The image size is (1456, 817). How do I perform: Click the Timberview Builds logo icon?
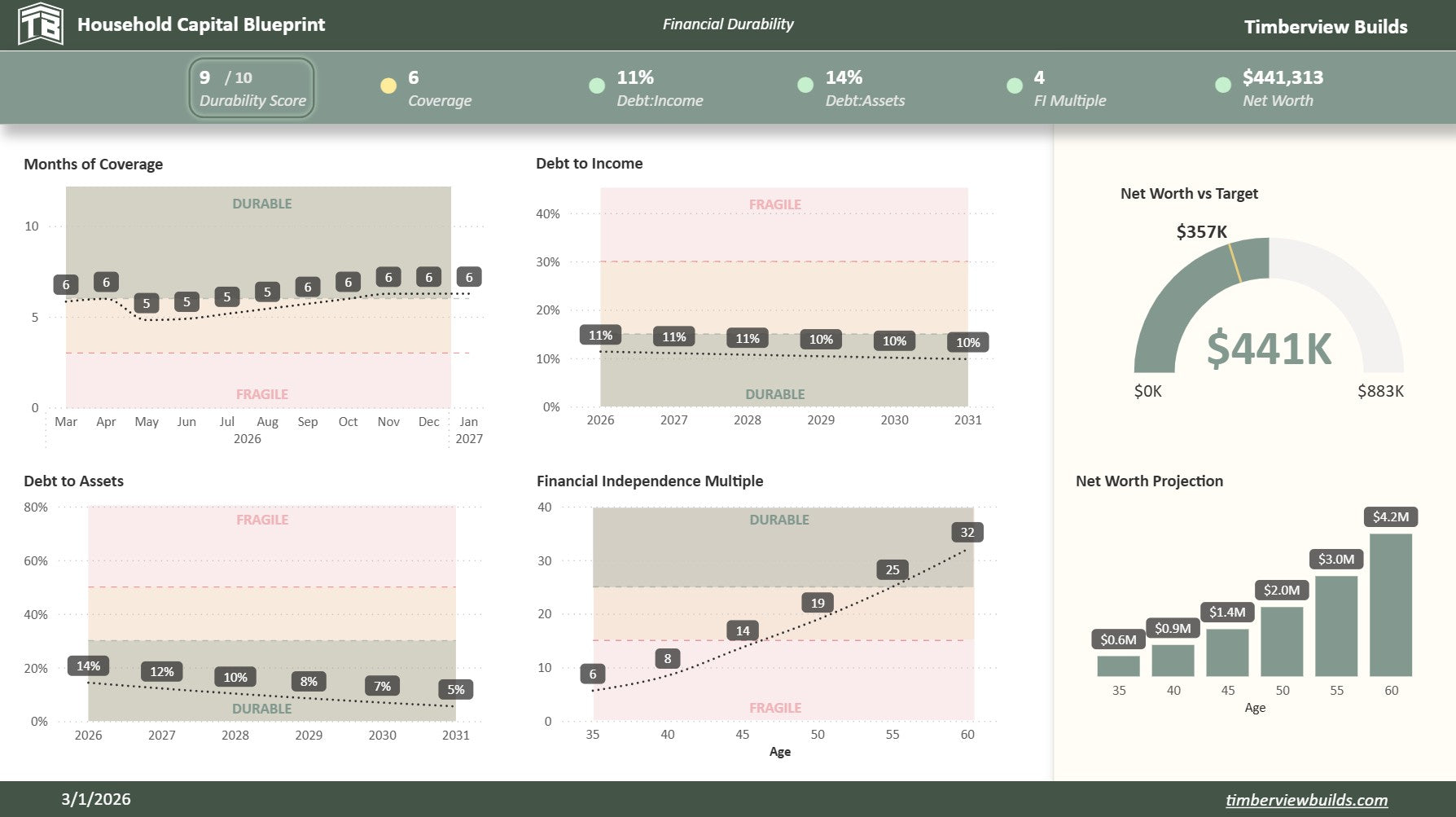tap(40, 24)
